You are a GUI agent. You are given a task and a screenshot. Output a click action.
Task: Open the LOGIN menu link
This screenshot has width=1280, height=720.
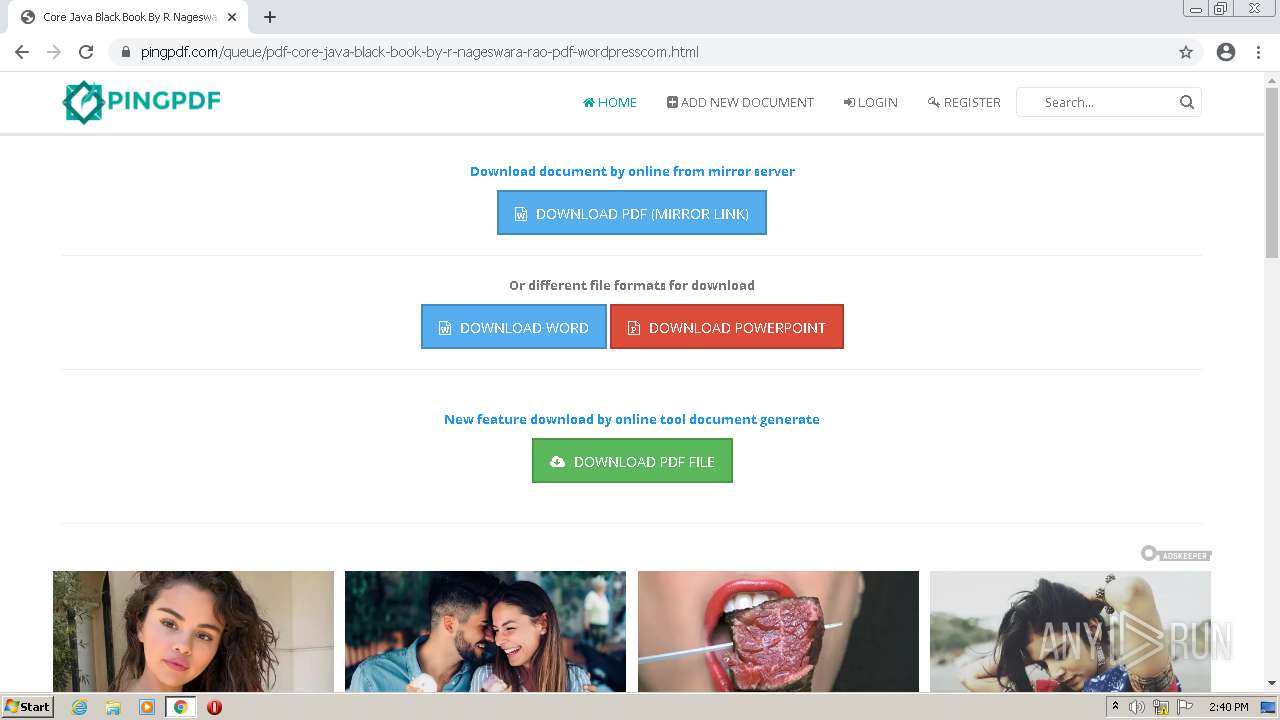pos(871,102)
